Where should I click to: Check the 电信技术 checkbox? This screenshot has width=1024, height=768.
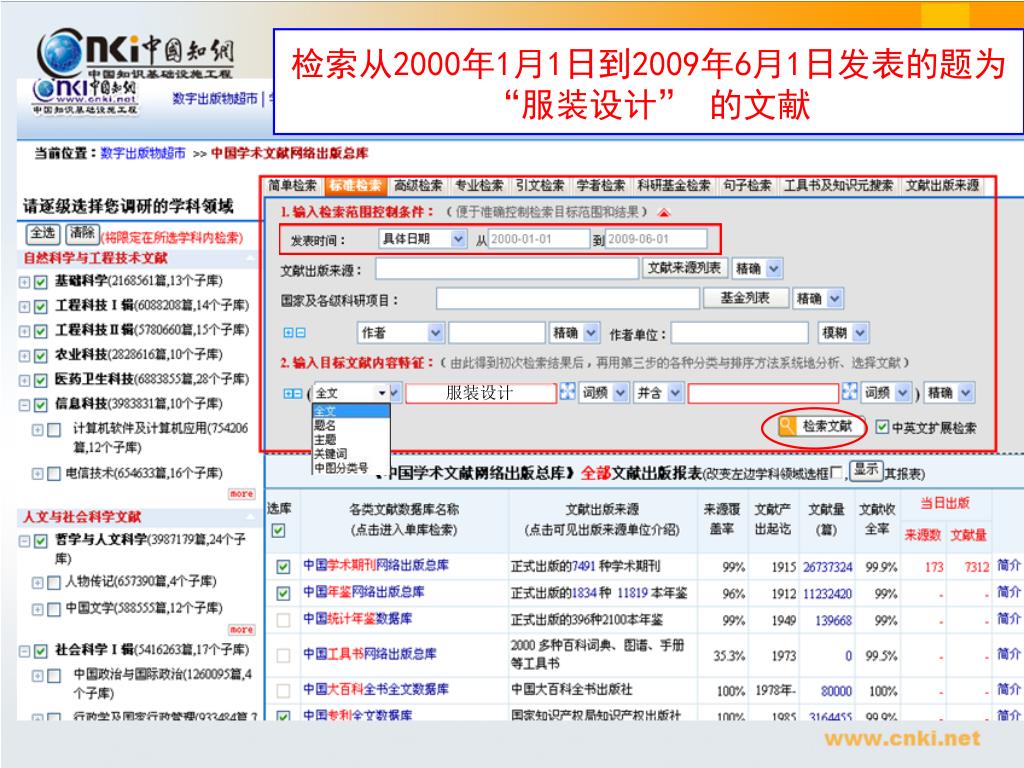click(55, 474)
